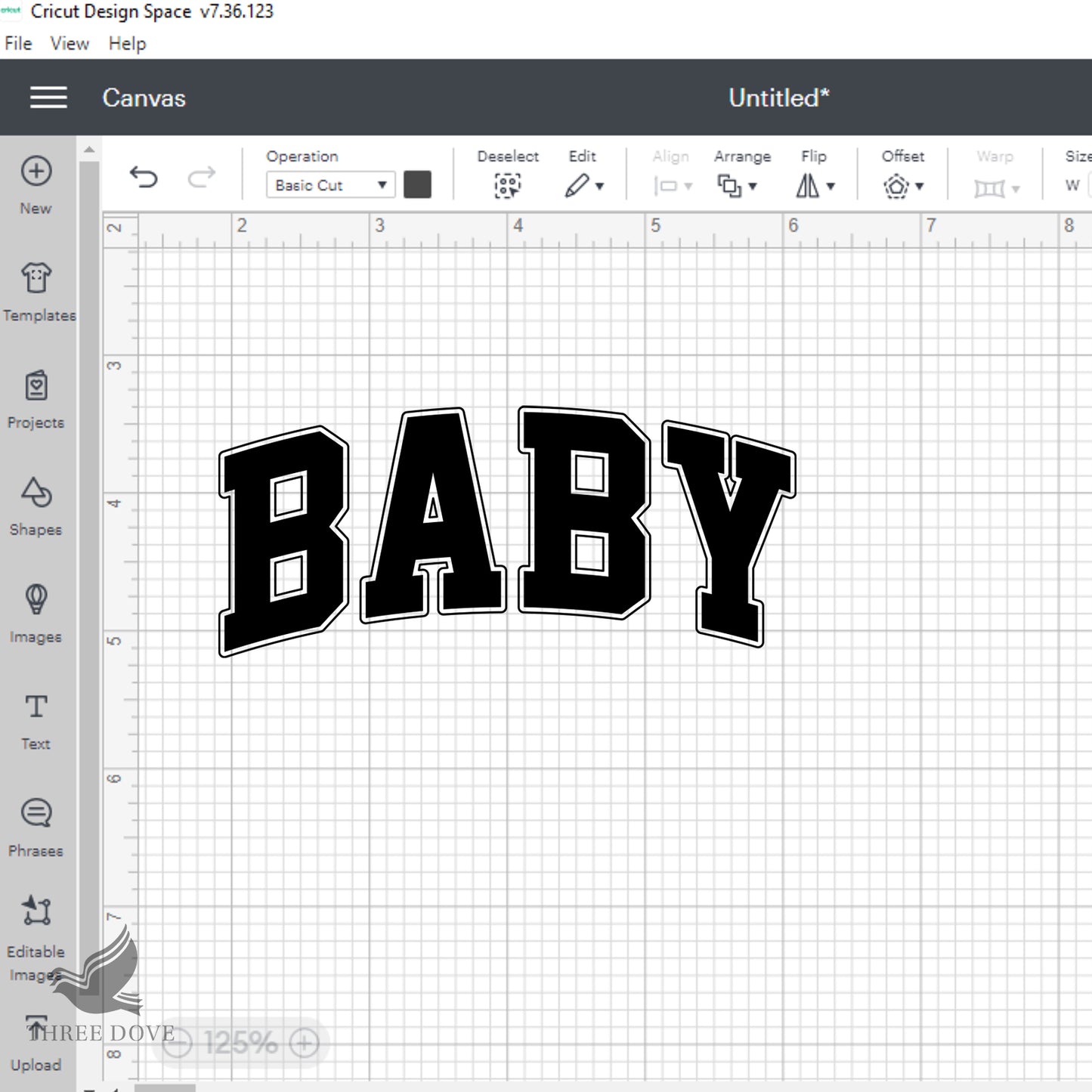Open the Offset tool
This screenshot has width=1092, height=1092.
click(896, 185)
